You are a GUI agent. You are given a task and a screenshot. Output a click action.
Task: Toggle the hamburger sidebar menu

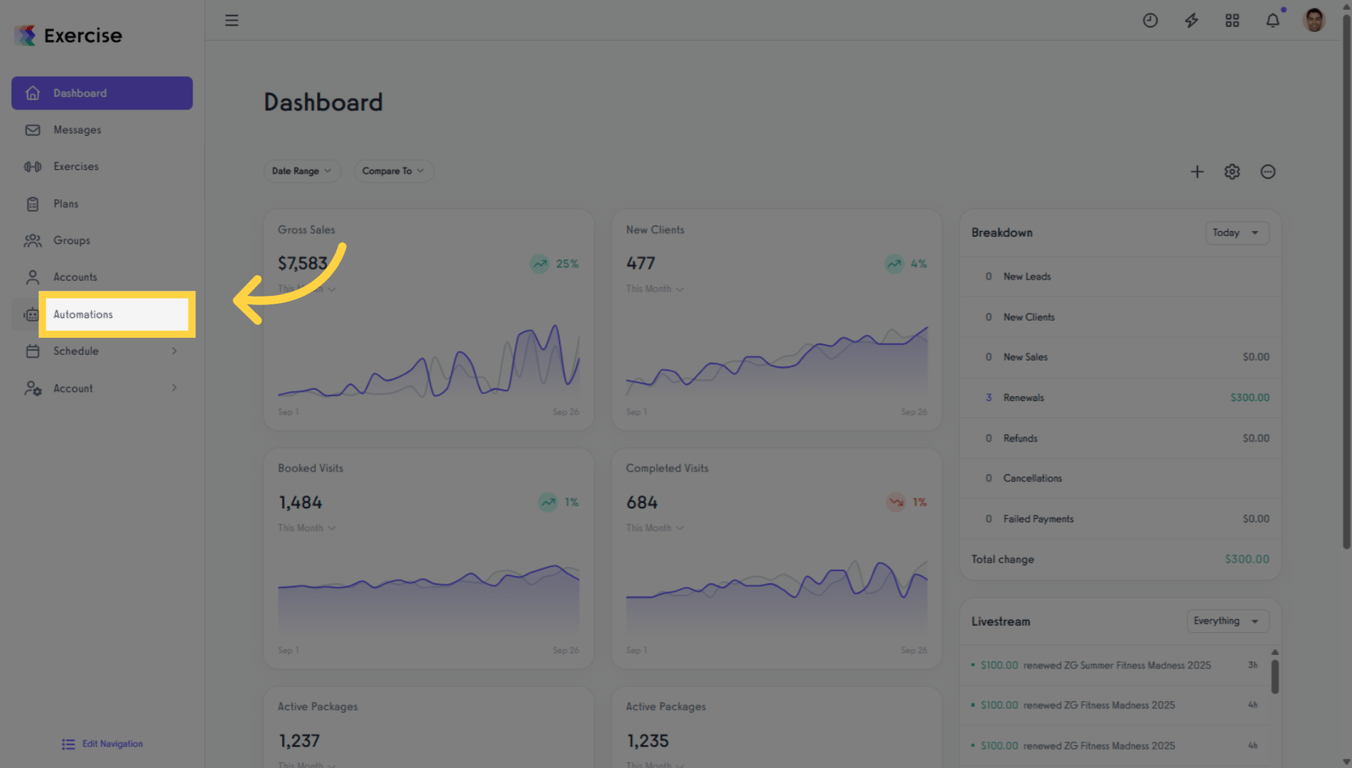pos(231,20)
